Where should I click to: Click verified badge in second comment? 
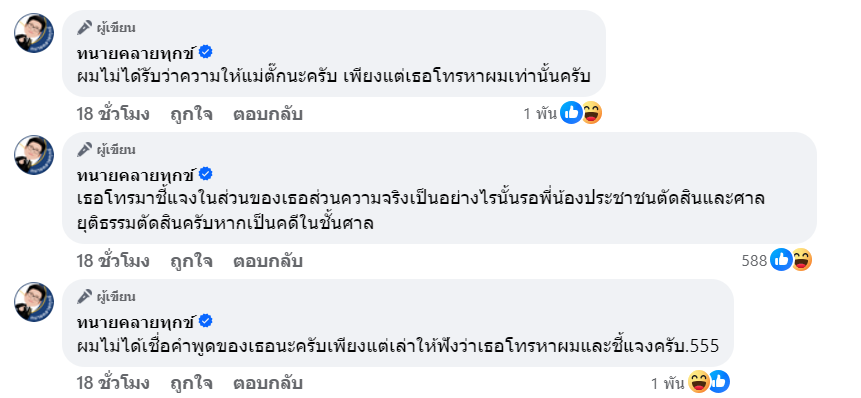pos(205,174)
